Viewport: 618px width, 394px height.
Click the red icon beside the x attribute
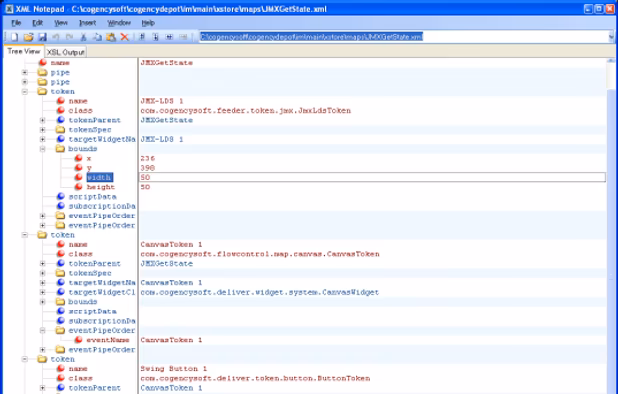pos(79,158)
